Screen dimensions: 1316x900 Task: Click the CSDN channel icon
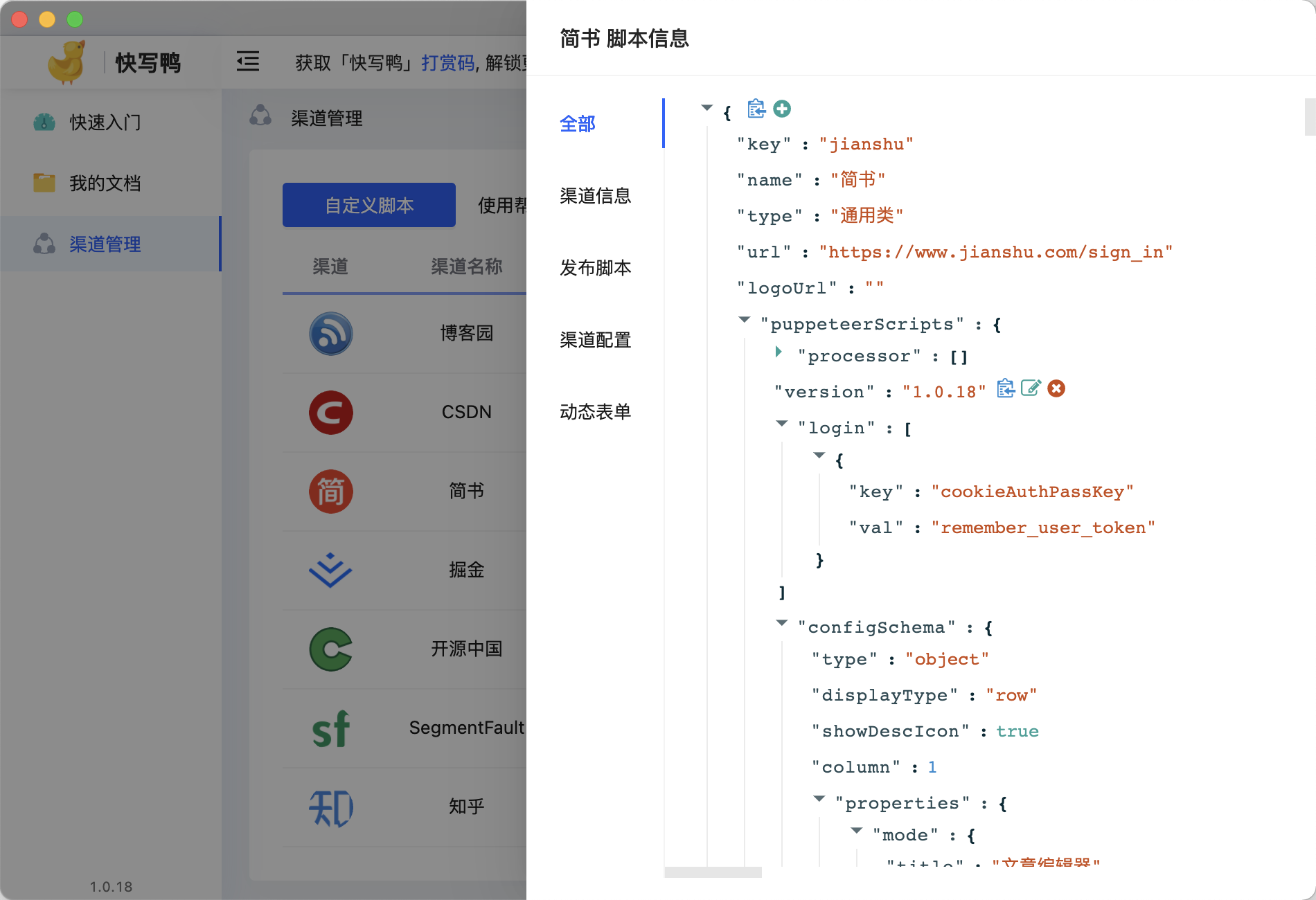(x=331, y=413)
